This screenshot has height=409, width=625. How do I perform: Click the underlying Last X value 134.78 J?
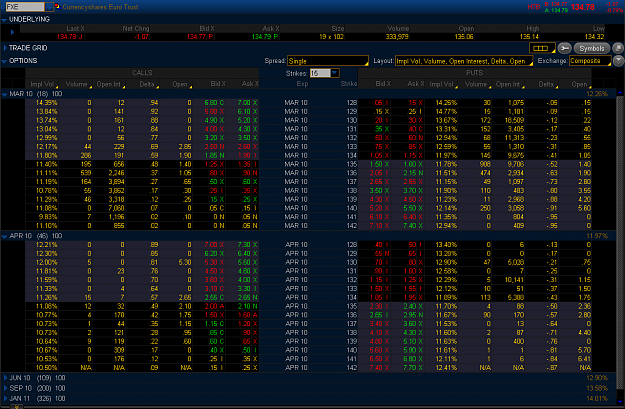pos(70,37)
